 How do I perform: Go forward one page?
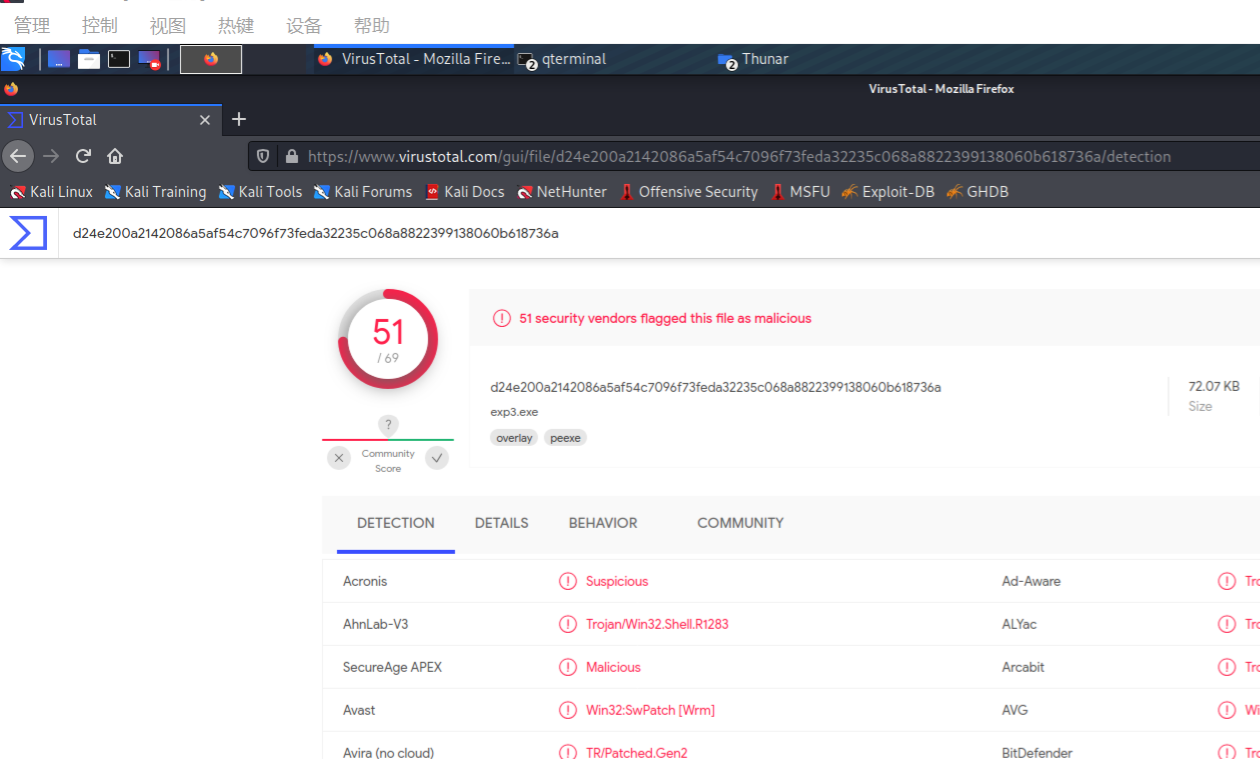(x=51, y=156)
